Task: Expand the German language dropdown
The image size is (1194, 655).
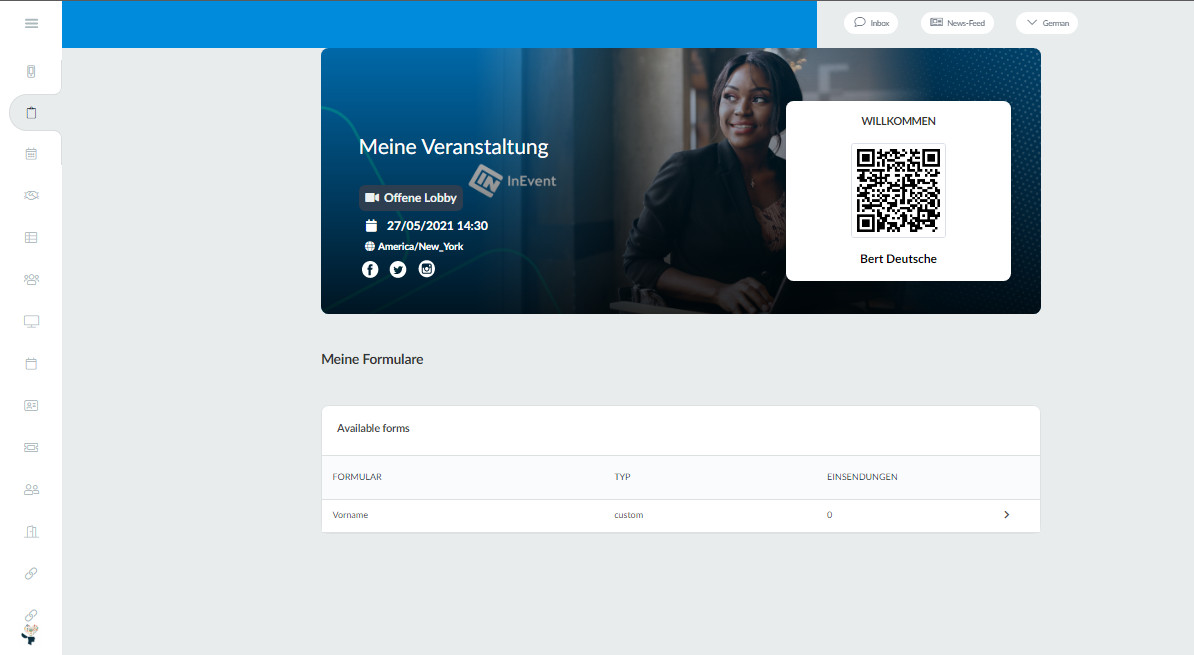Action: click(1047, 23)
